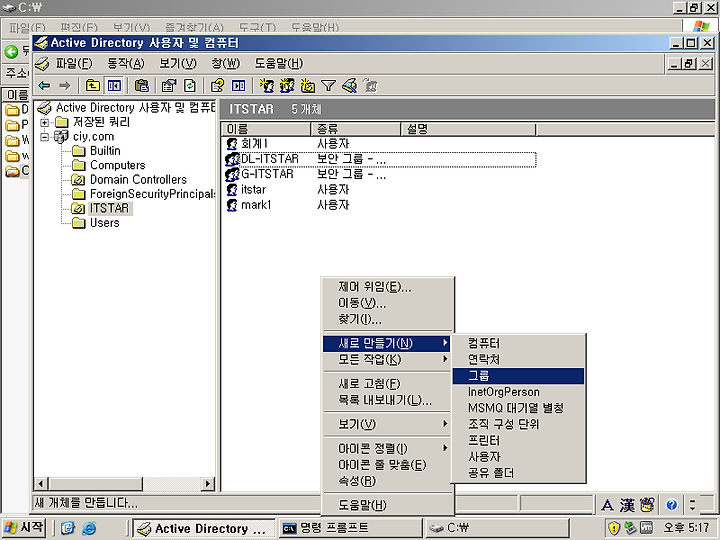720x540 pixels.
Task: Select 이동(V)... in context menu
Action: [x=388, y=303]
